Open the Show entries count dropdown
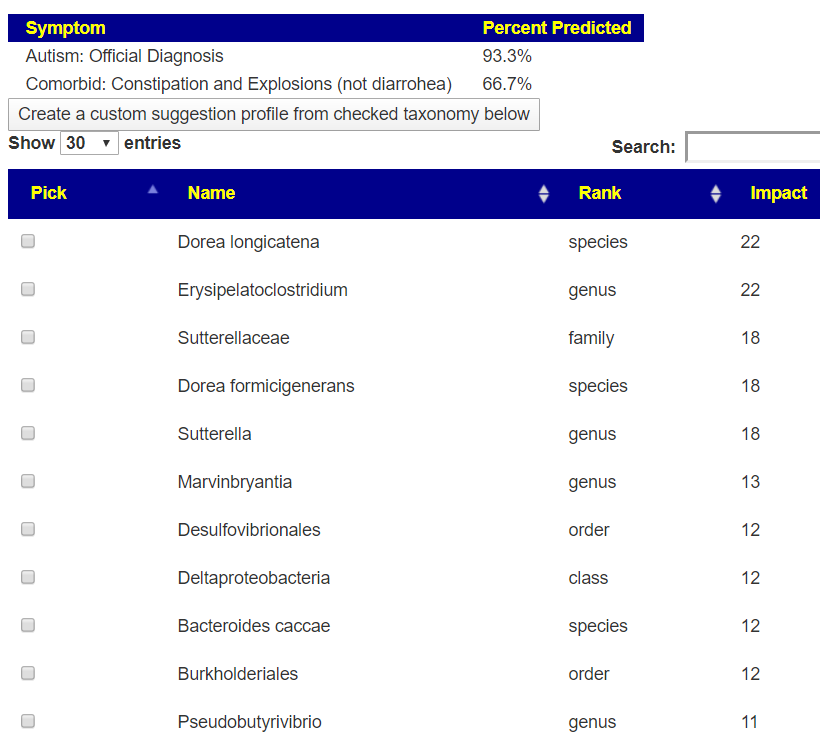Image resolution: width=820 pixels, height=749 pixels. click(89, 143)
